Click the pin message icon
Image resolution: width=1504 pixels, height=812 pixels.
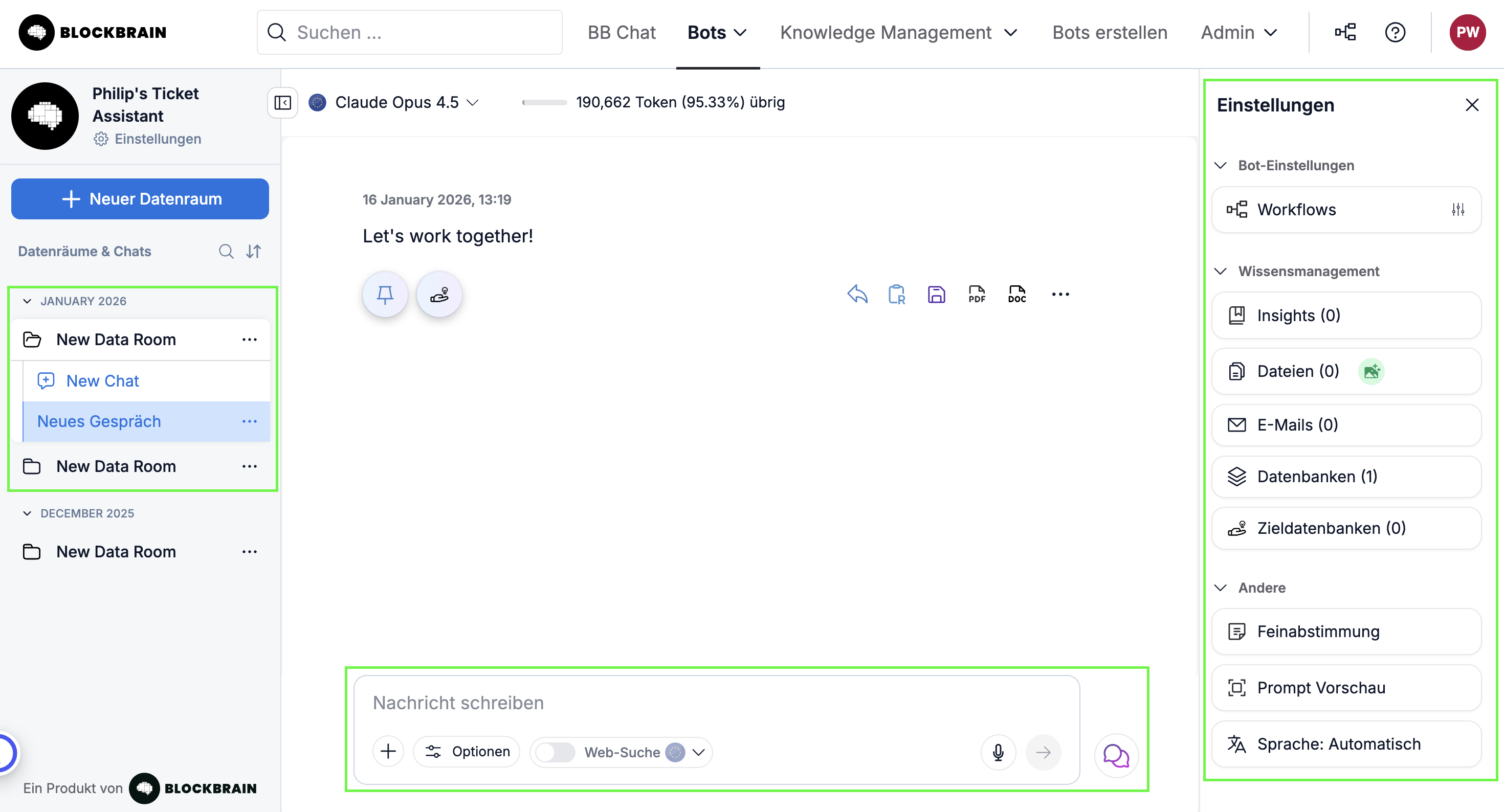[385, 294]
